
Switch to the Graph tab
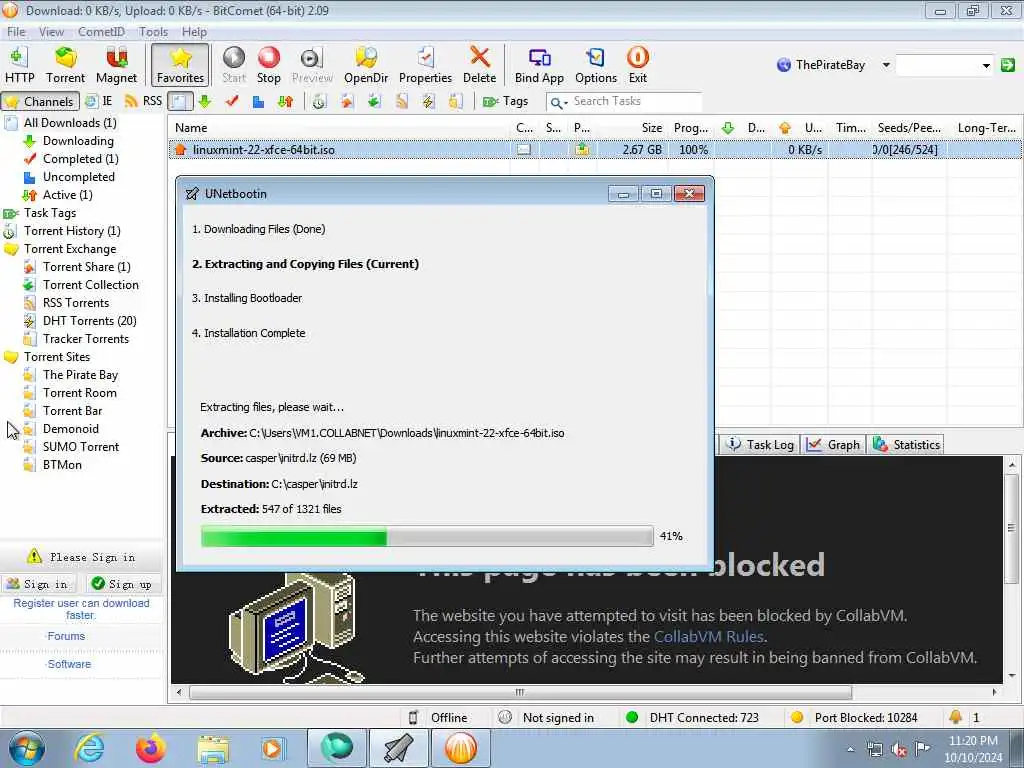click(x=833, y=445)
